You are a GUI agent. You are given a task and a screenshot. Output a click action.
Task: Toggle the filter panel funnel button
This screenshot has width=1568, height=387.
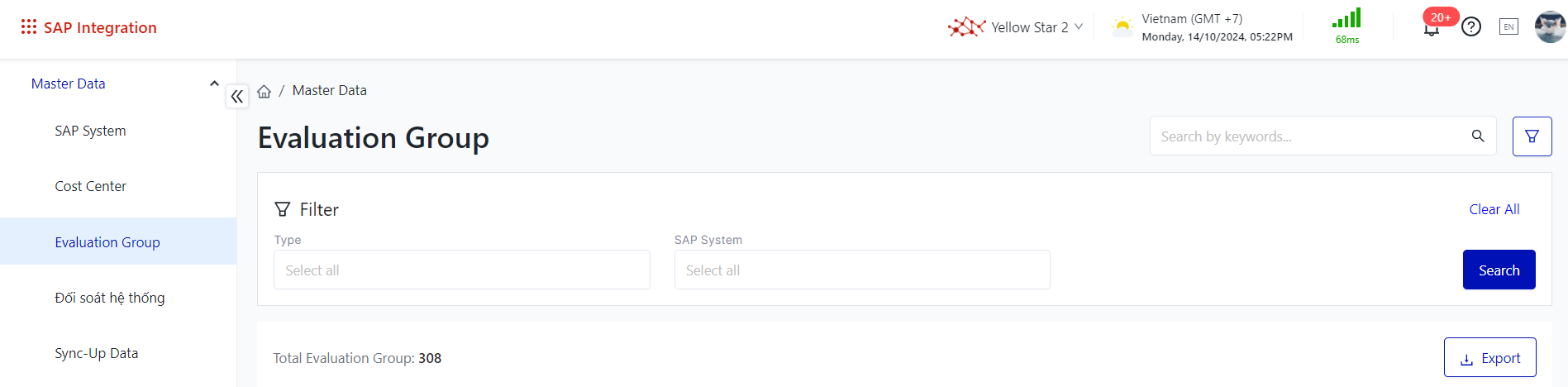click(1532, 136)
